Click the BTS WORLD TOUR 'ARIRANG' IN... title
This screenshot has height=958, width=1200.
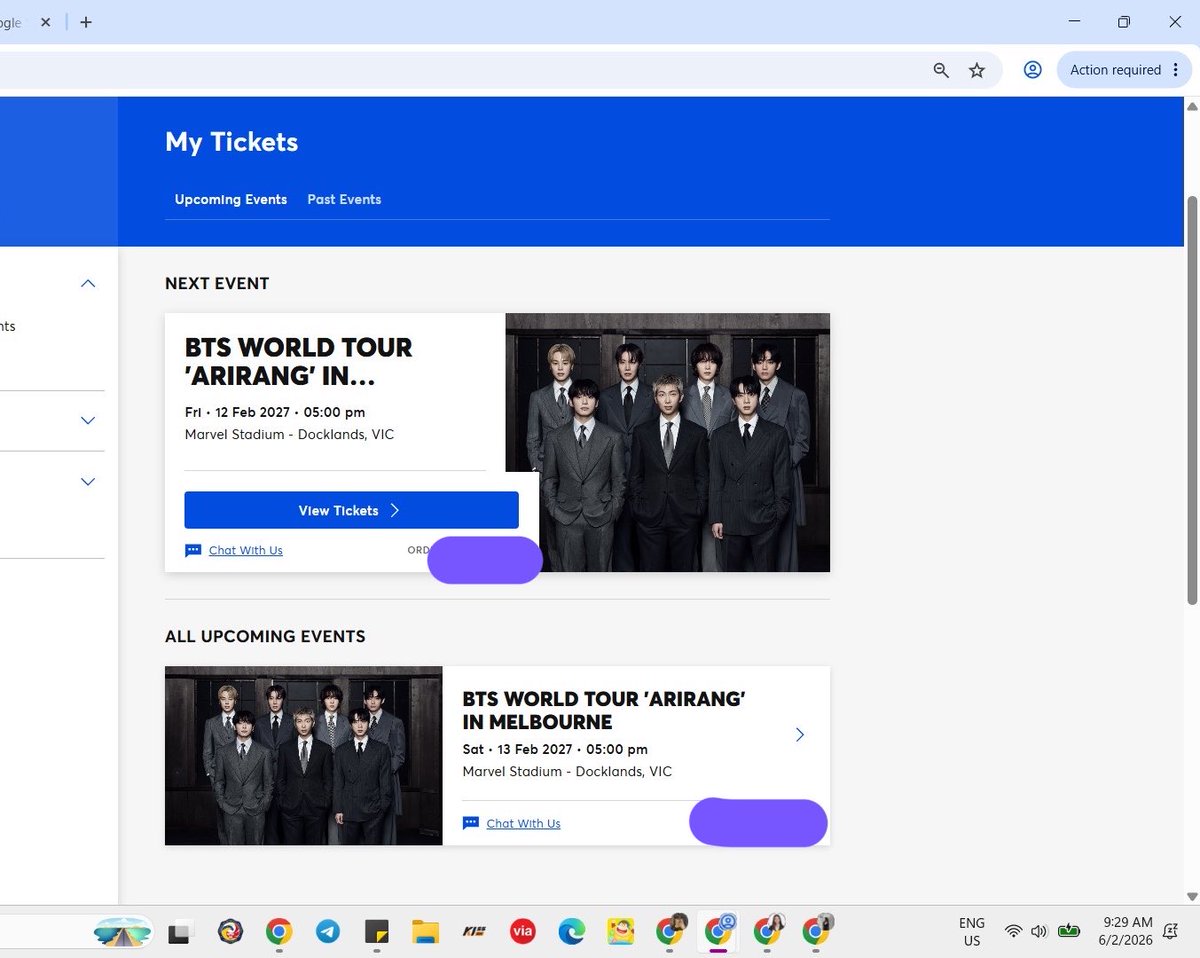pos(299,362)
